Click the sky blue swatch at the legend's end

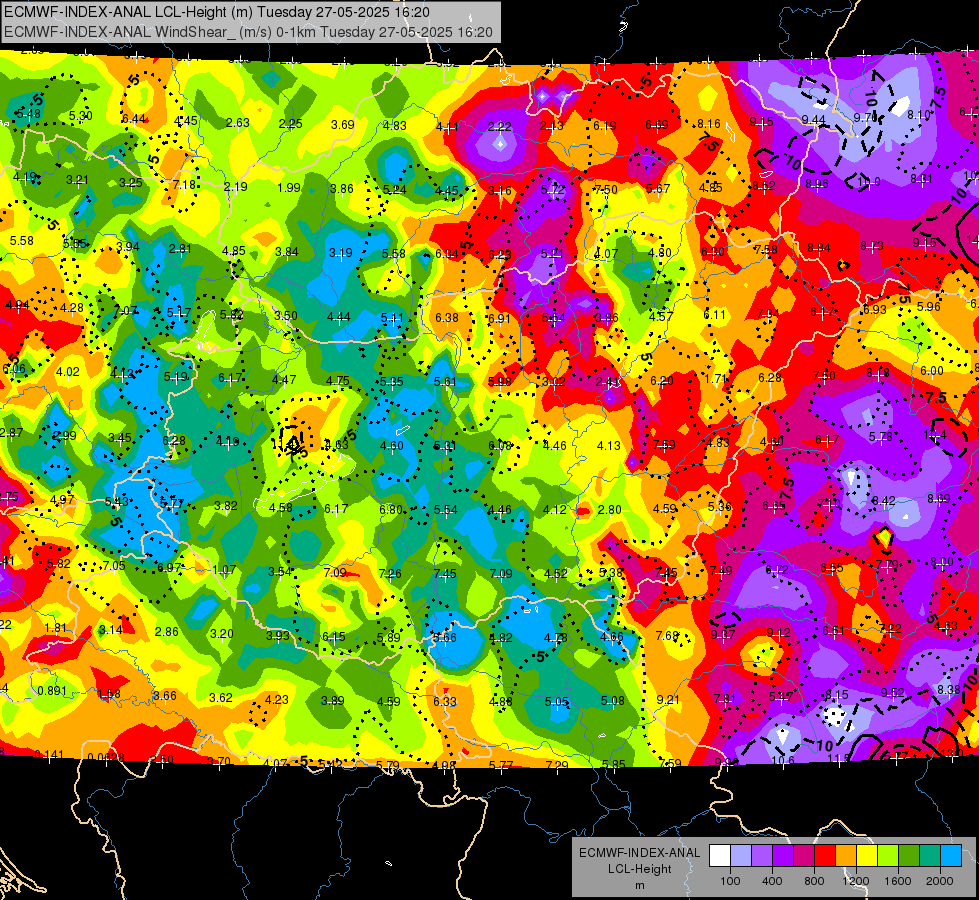coord(951,856)
